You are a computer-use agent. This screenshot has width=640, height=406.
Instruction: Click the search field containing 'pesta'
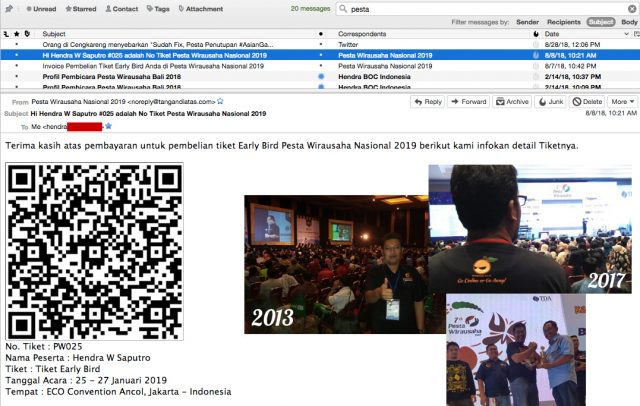click(480, 8)
